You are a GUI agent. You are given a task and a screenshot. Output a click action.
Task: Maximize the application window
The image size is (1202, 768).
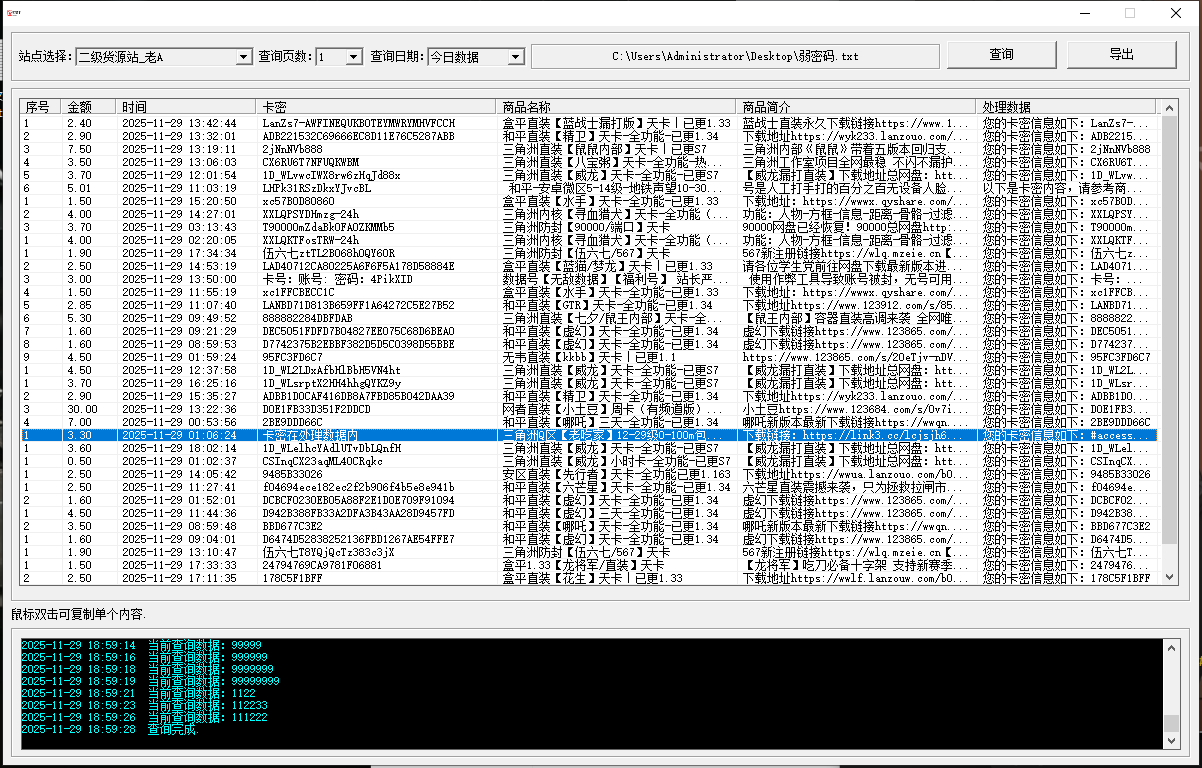[x=1130, y=13]
